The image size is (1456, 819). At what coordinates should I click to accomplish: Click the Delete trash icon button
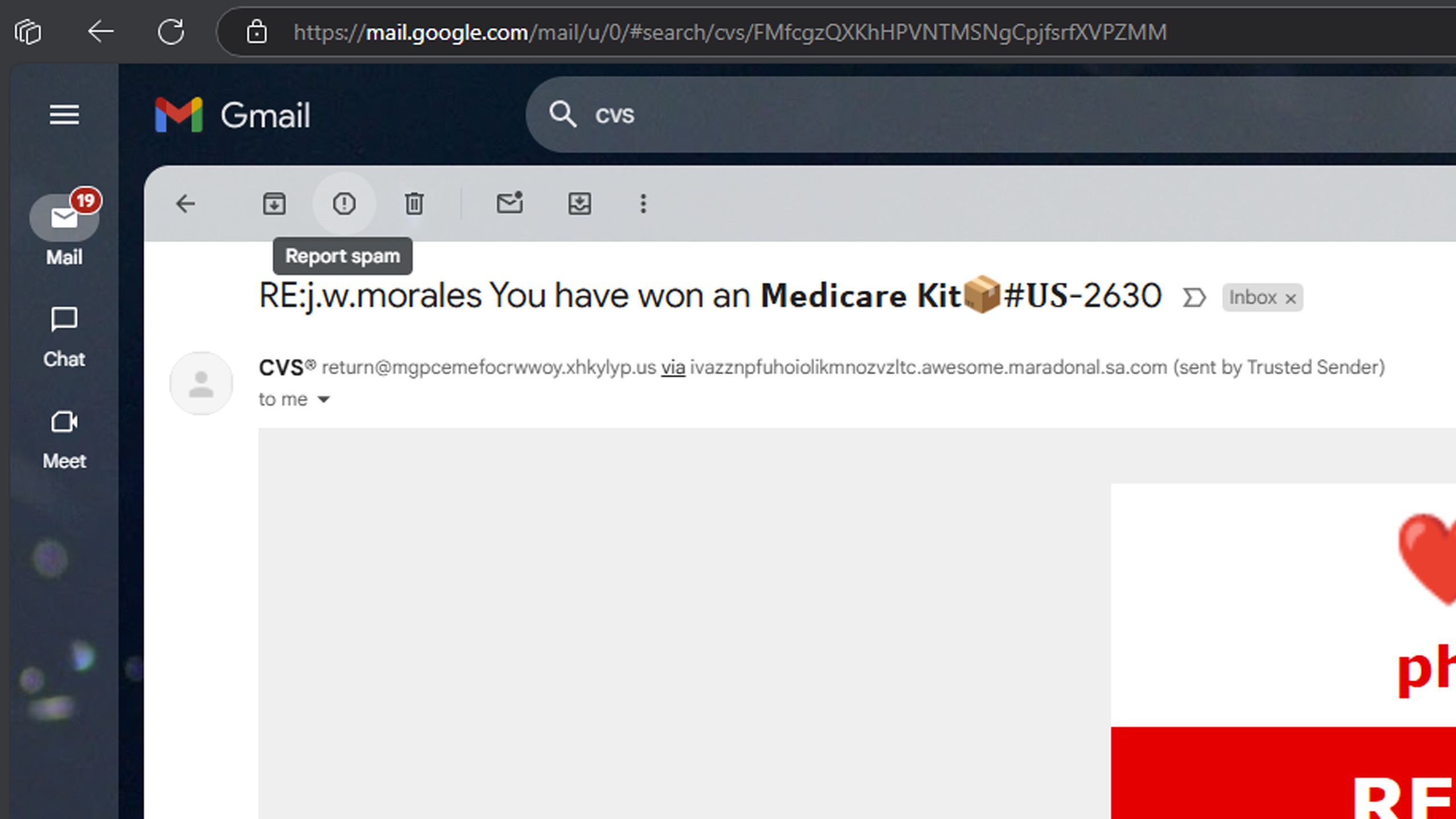(x=415, y=204)
